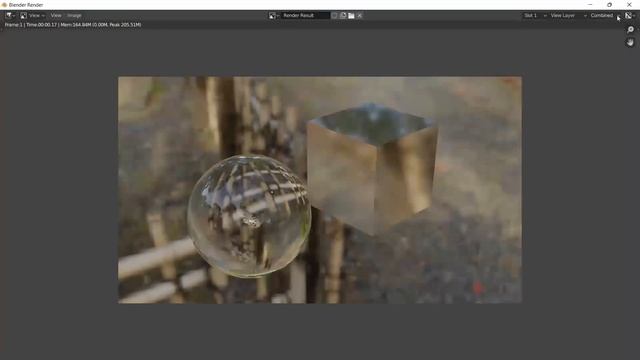Open the View menu
Image resolution: width=640 pixels, height=360 pixels.
[x=56, y=16]
